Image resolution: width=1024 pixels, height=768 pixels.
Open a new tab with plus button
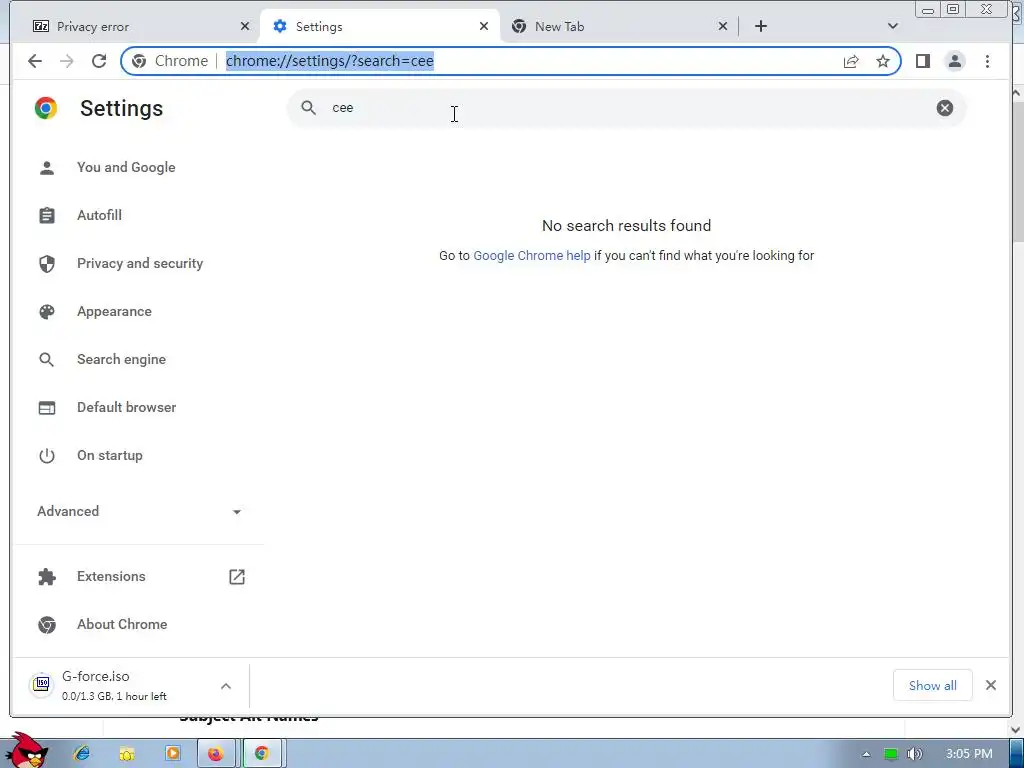tap(760, 26)
